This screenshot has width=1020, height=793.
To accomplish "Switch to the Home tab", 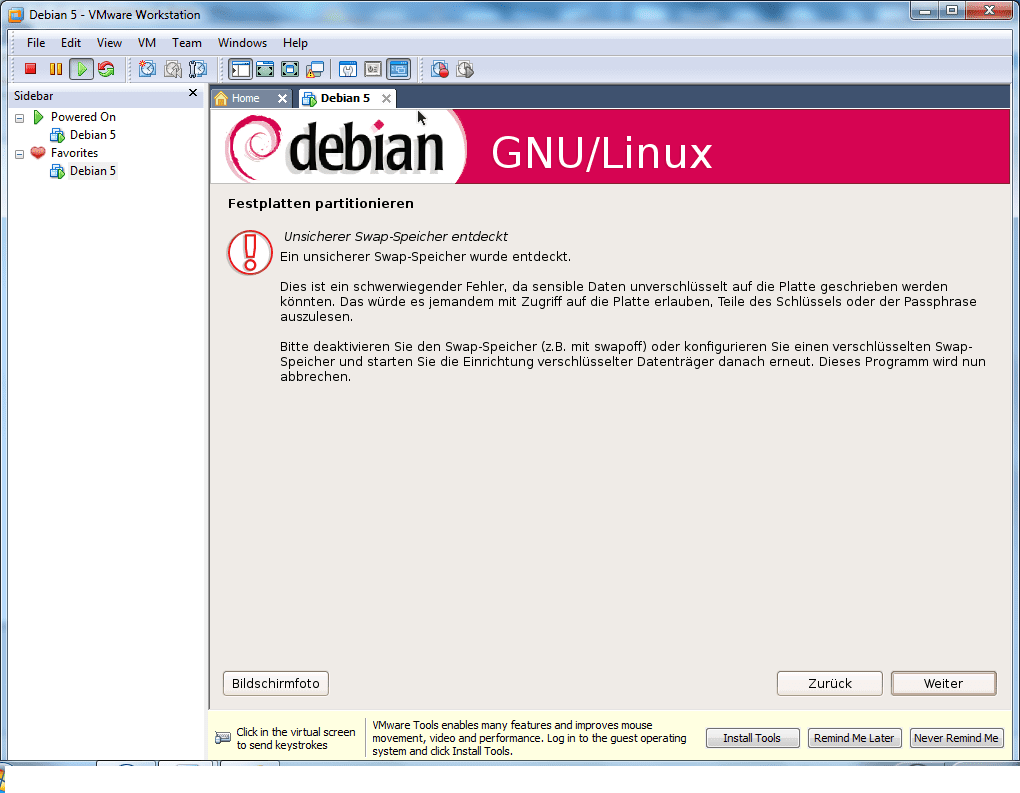I will (x=252, y=98).
